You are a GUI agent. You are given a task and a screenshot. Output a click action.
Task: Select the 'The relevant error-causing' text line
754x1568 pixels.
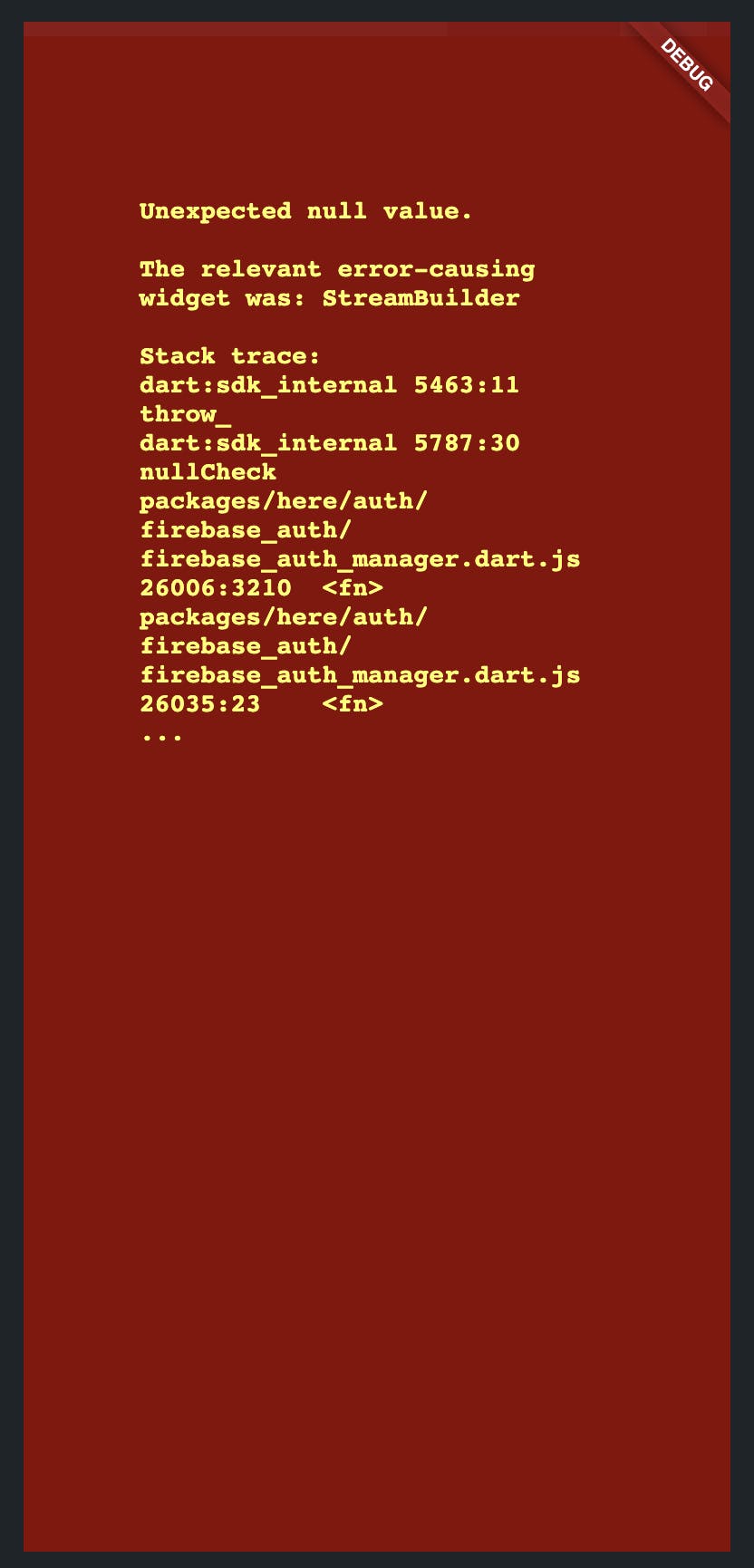[x=337, y=269]
